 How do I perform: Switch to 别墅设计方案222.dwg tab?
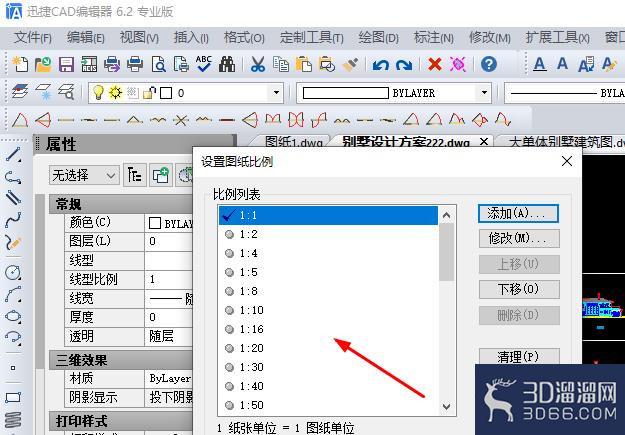406,142
